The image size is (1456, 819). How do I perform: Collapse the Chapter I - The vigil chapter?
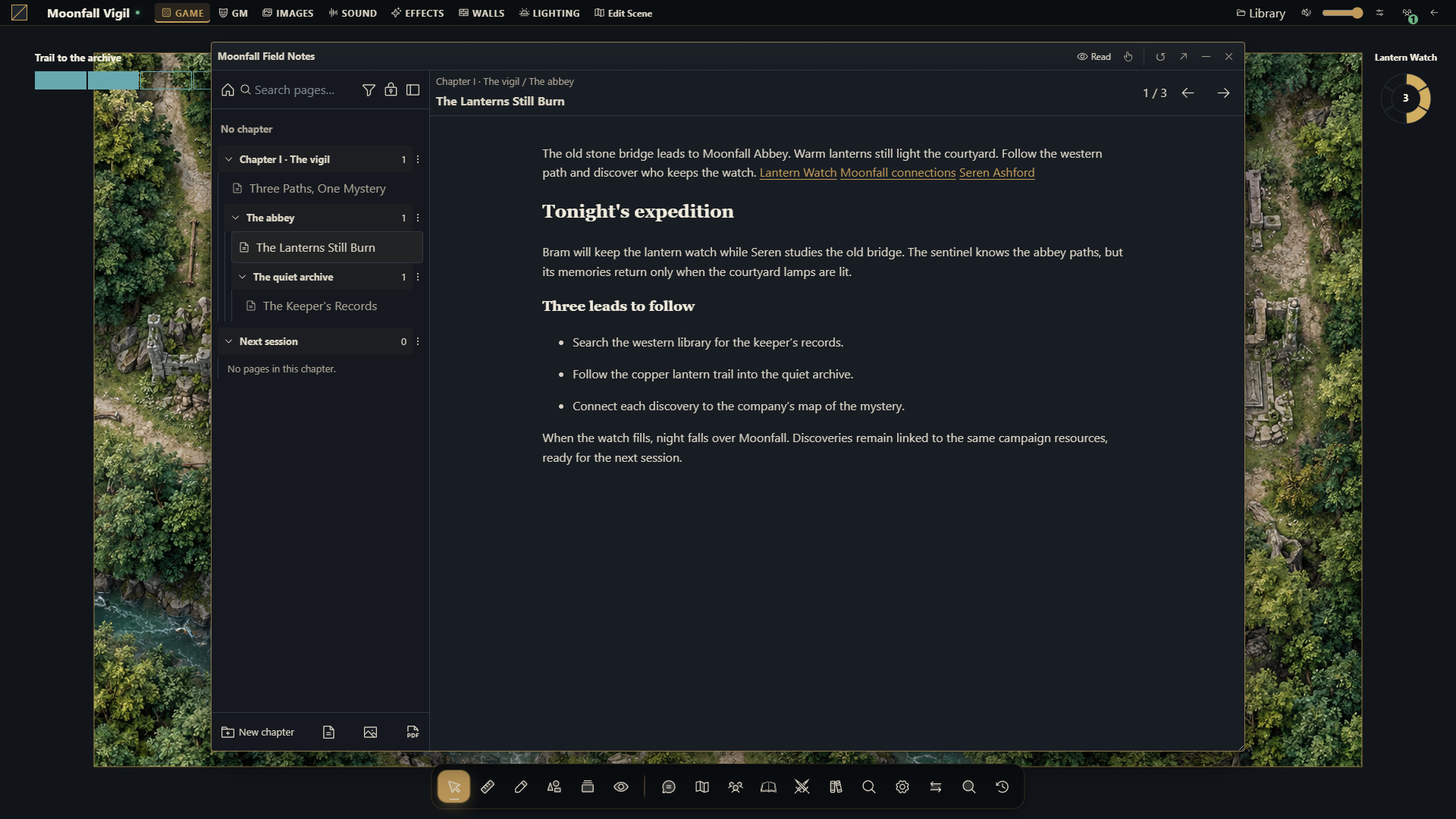[228, 159]
